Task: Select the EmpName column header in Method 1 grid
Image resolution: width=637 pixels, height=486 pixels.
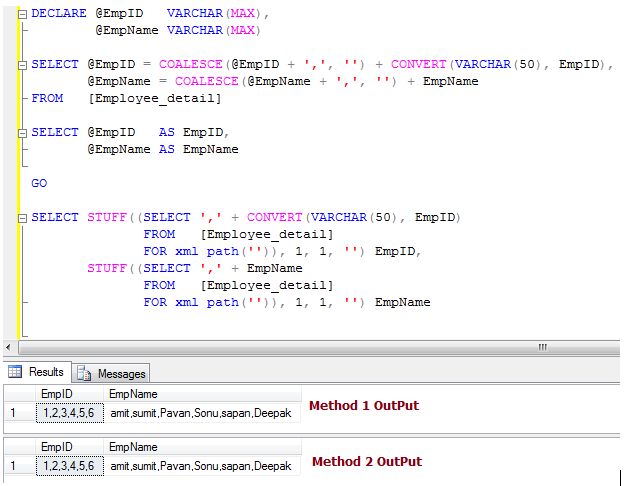Action: click(x=203, y=394)
